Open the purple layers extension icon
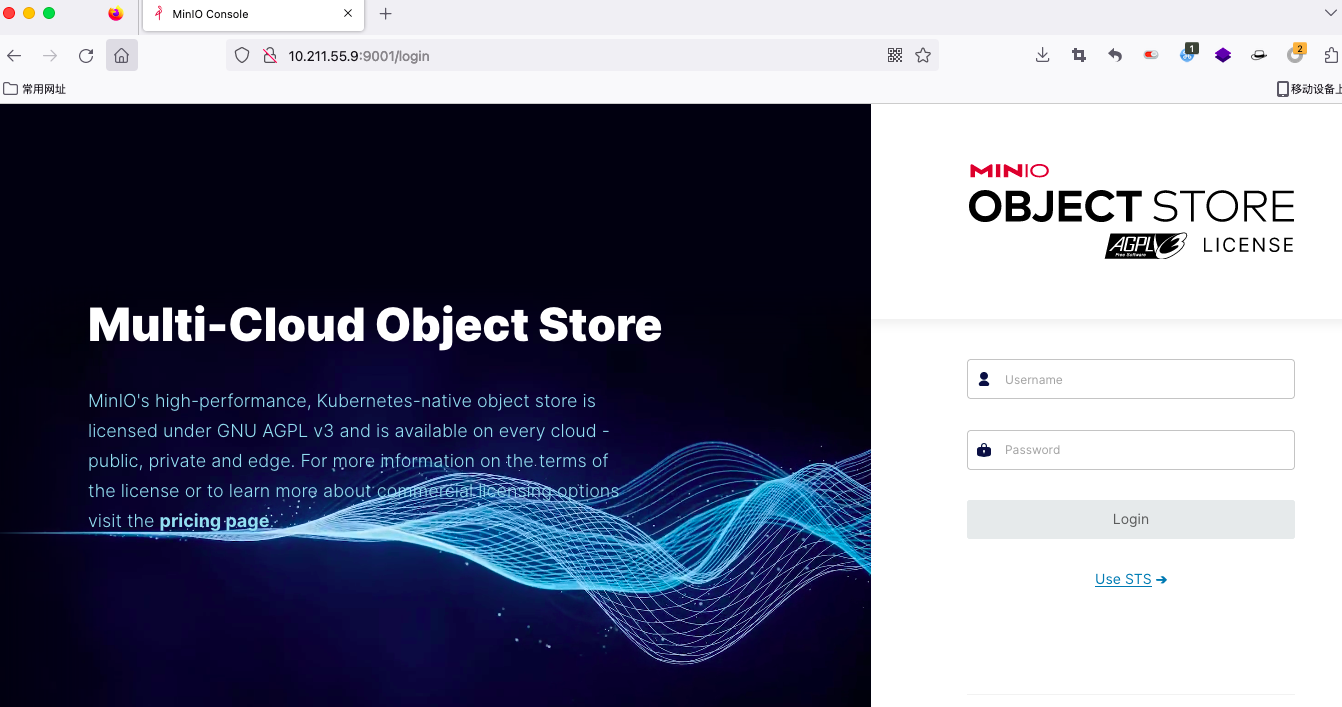The height and width of the screenshot is (707, 1342). [x=1222, y=55]
